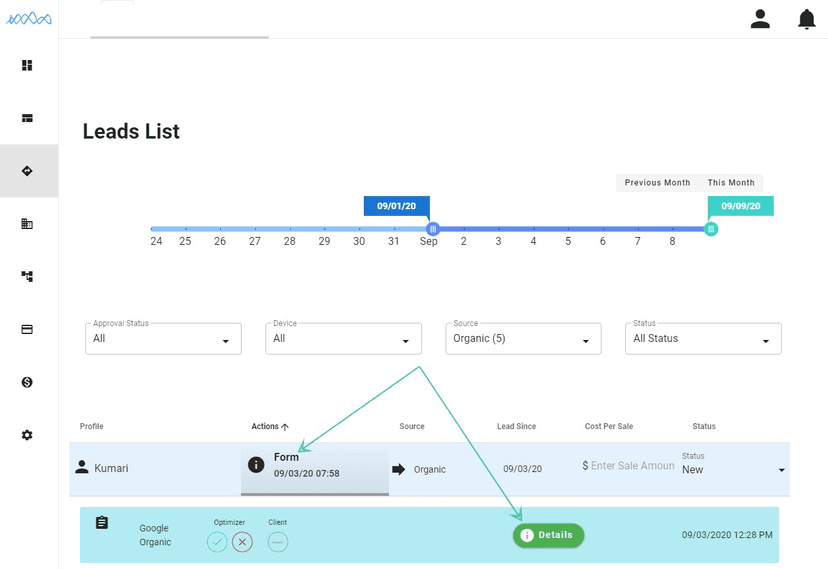Click the 09/01/20 start date slider handle
The width and height of the screenshot is (828, 569).
[433, 229]
